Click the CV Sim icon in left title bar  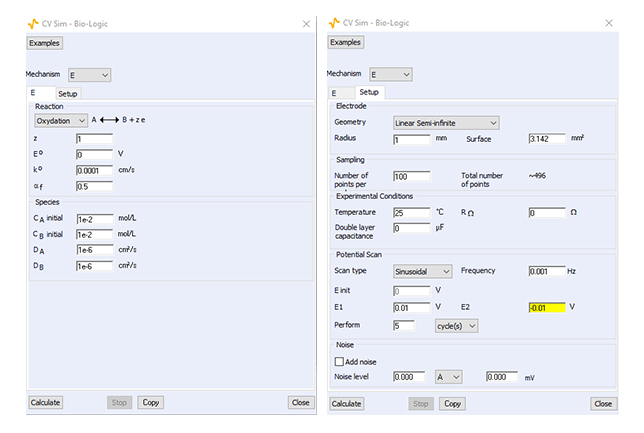pos(32,22)
